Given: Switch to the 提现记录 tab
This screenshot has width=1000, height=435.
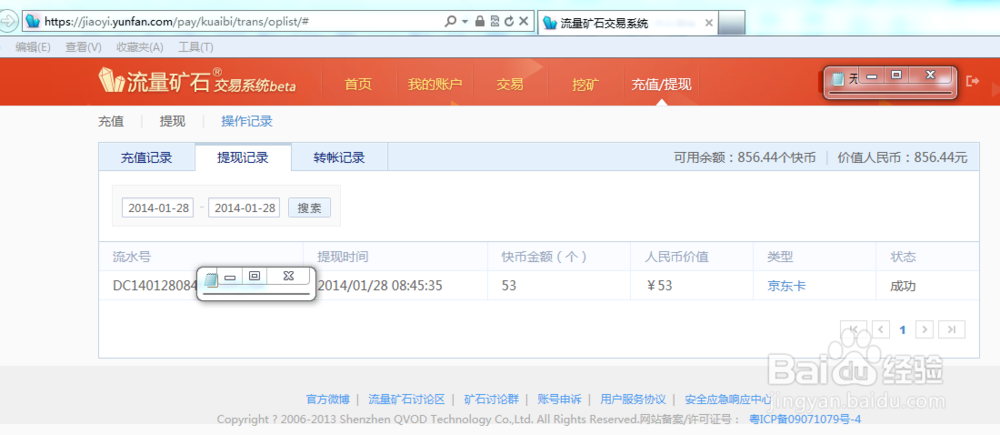Looking at the screenshot, I should click(243, 158).
